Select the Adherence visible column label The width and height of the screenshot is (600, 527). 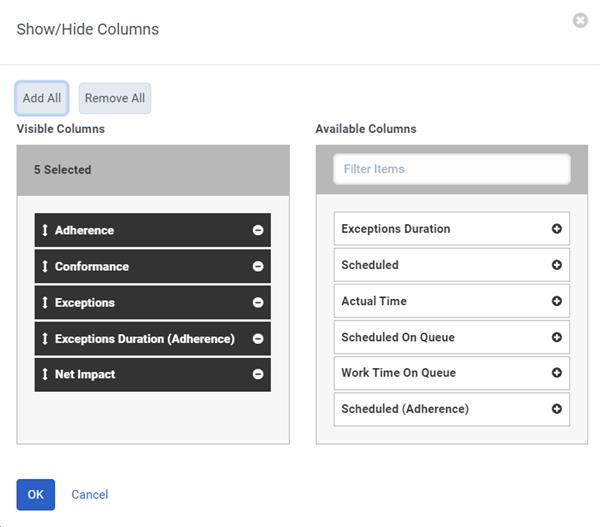84,230
